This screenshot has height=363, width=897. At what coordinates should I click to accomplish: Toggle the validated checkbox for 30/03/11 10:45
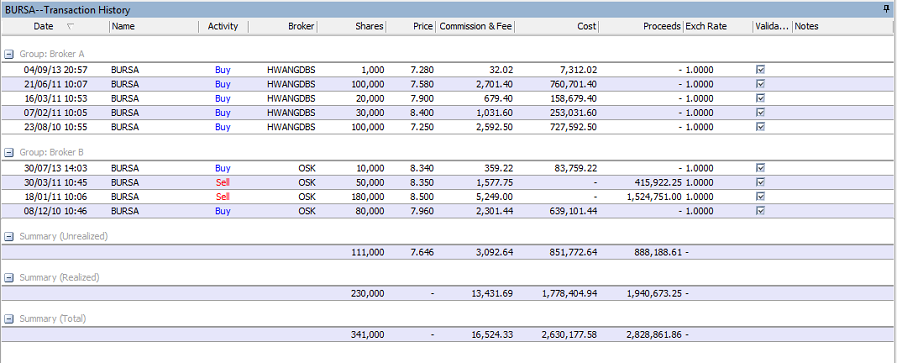pyautogui.click(x=760, y=182)
